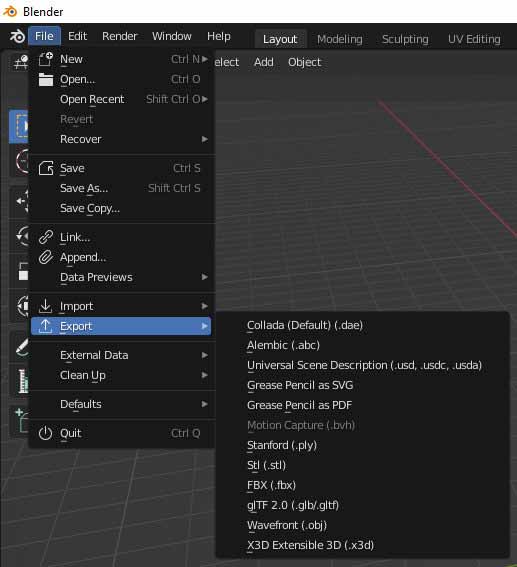Select the Select Box tool icon
This screenshot has width=517, height=567.
pyautogui.click(x=20, y=127)
